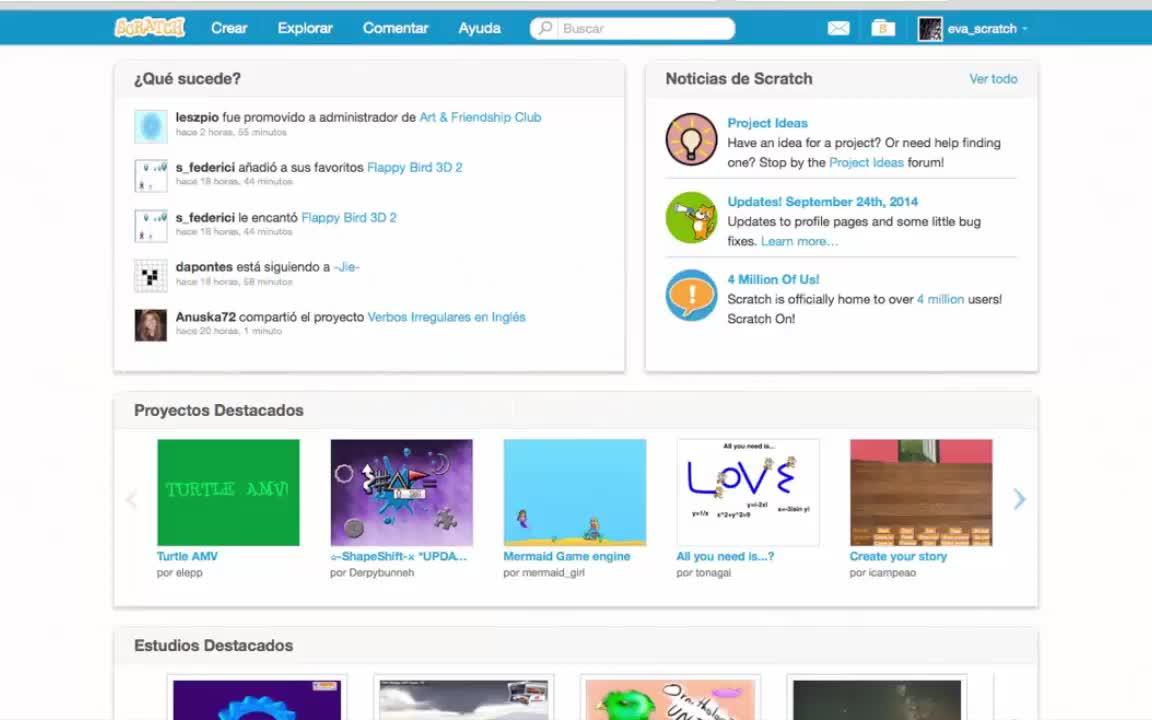Open the messages envelope icon
This screenshot has width=1152, height=720.
coord(838,28)
